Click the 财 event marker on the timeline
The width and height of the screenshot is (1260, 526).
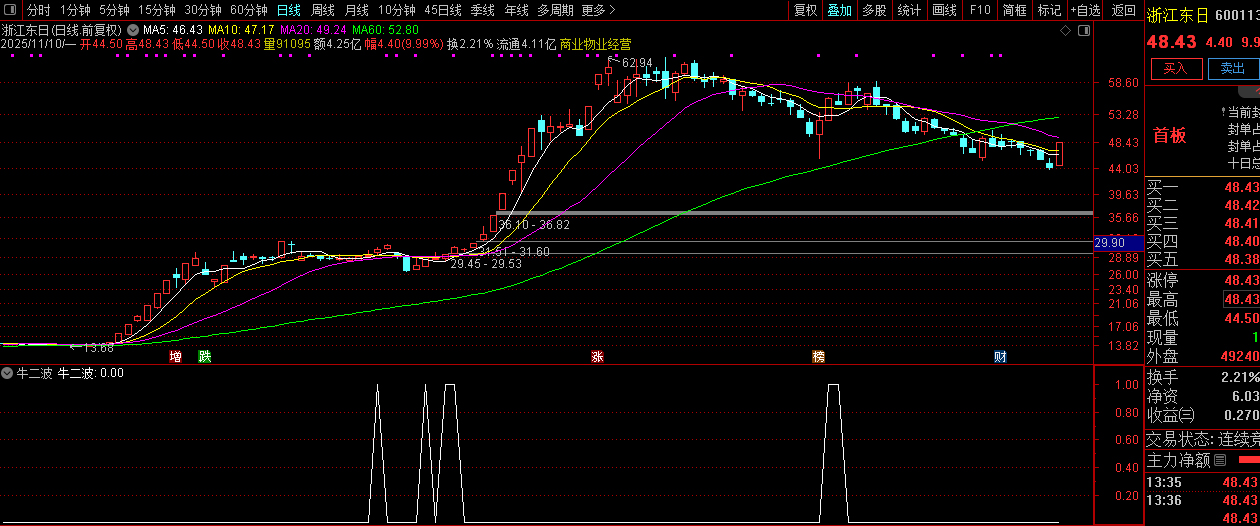pyautogui.click(x=999, y=357)
